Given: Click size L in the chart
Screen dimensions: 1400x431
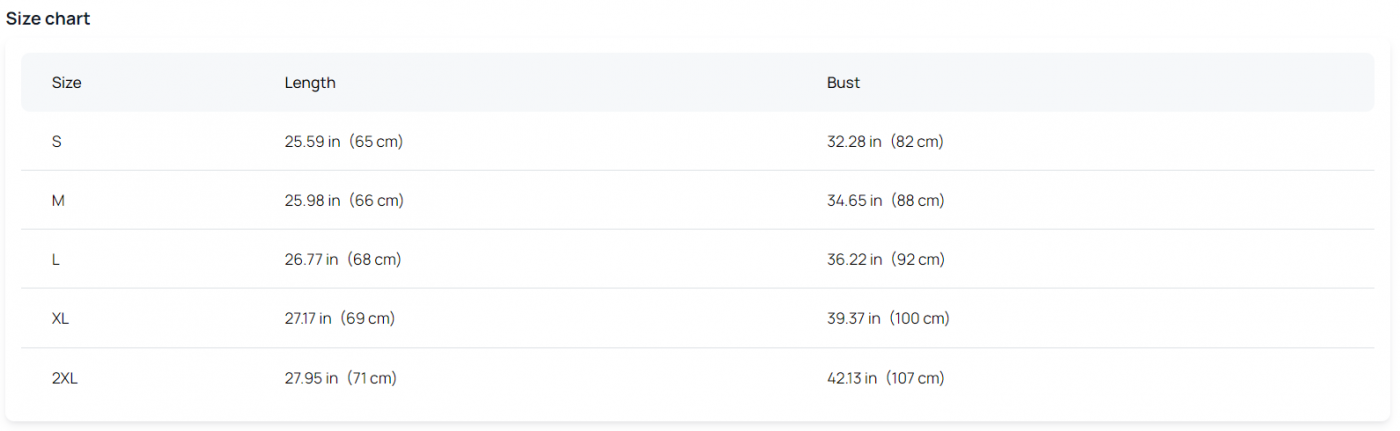Looking at the screenshot, I should coord(56,260).
